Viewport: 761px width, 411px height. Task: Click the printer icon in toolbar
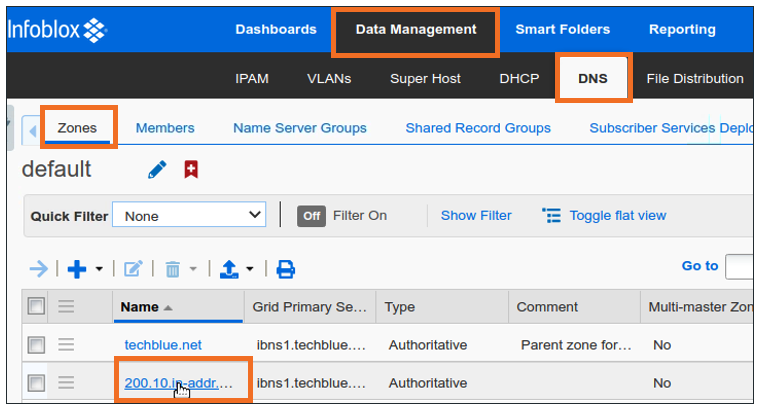(286, 269)
